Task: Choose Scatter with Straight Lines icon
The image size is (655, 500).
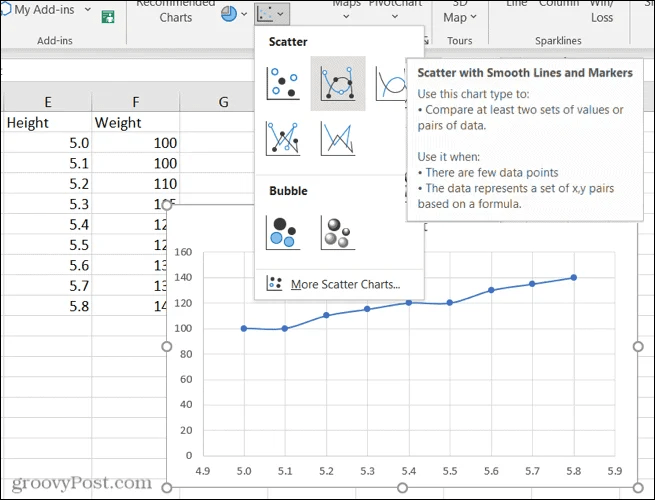Action: [x=338, y=138]
